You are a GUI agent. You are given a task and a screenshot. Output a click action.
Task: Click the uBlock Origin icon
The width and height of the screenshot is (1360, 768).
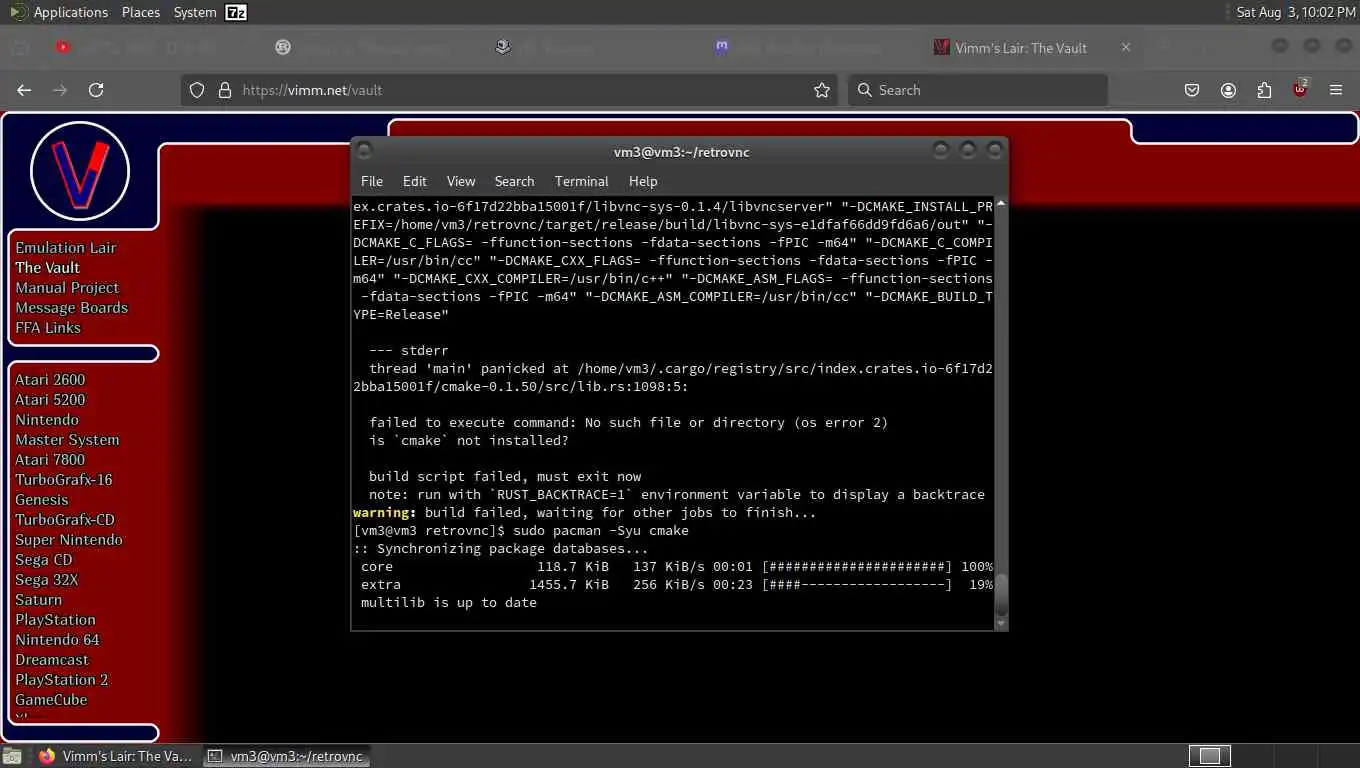coord(1300,88)
